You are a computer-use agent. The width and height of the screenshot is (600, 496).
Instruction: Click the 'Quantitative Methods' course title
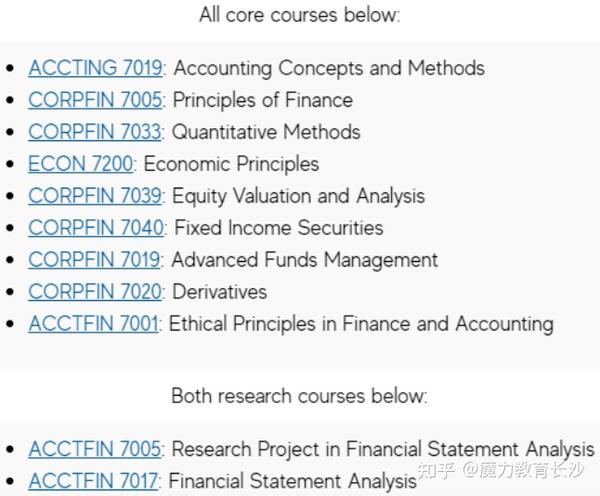(266, 132)
